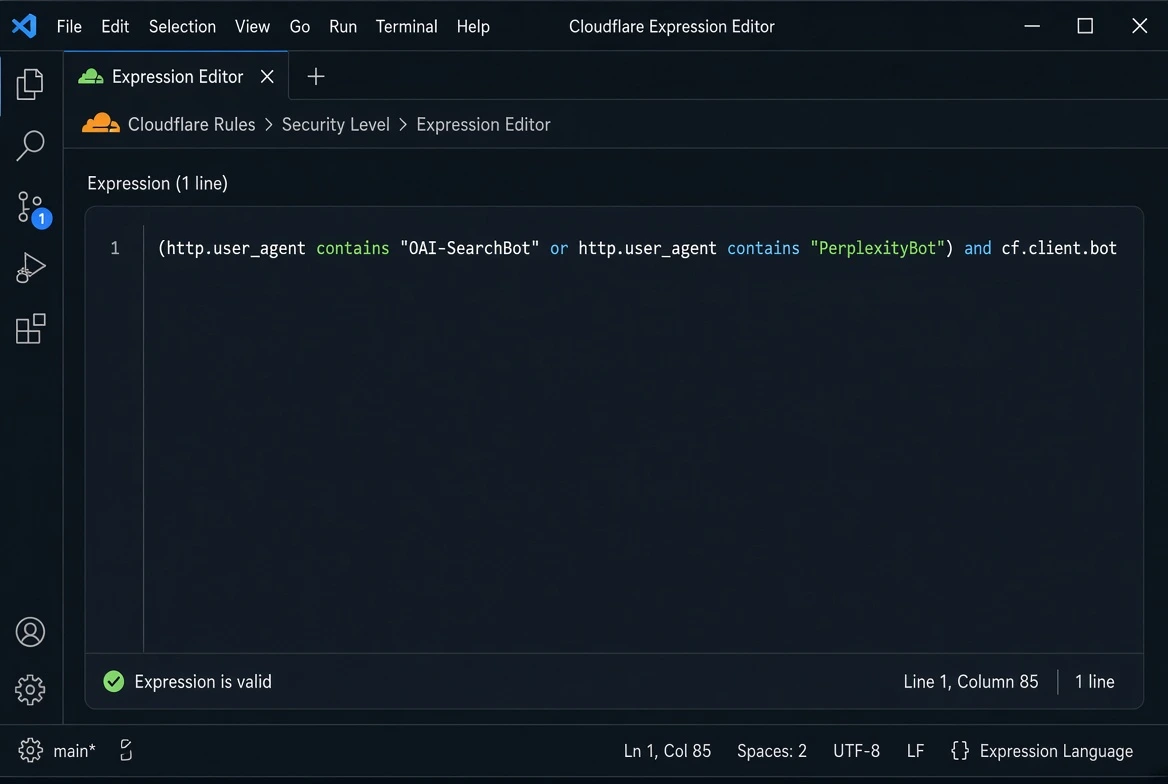Click the green cloud icon on tab
The height and width of the screenshot is (784, 1168).
[x=91, y=76]
